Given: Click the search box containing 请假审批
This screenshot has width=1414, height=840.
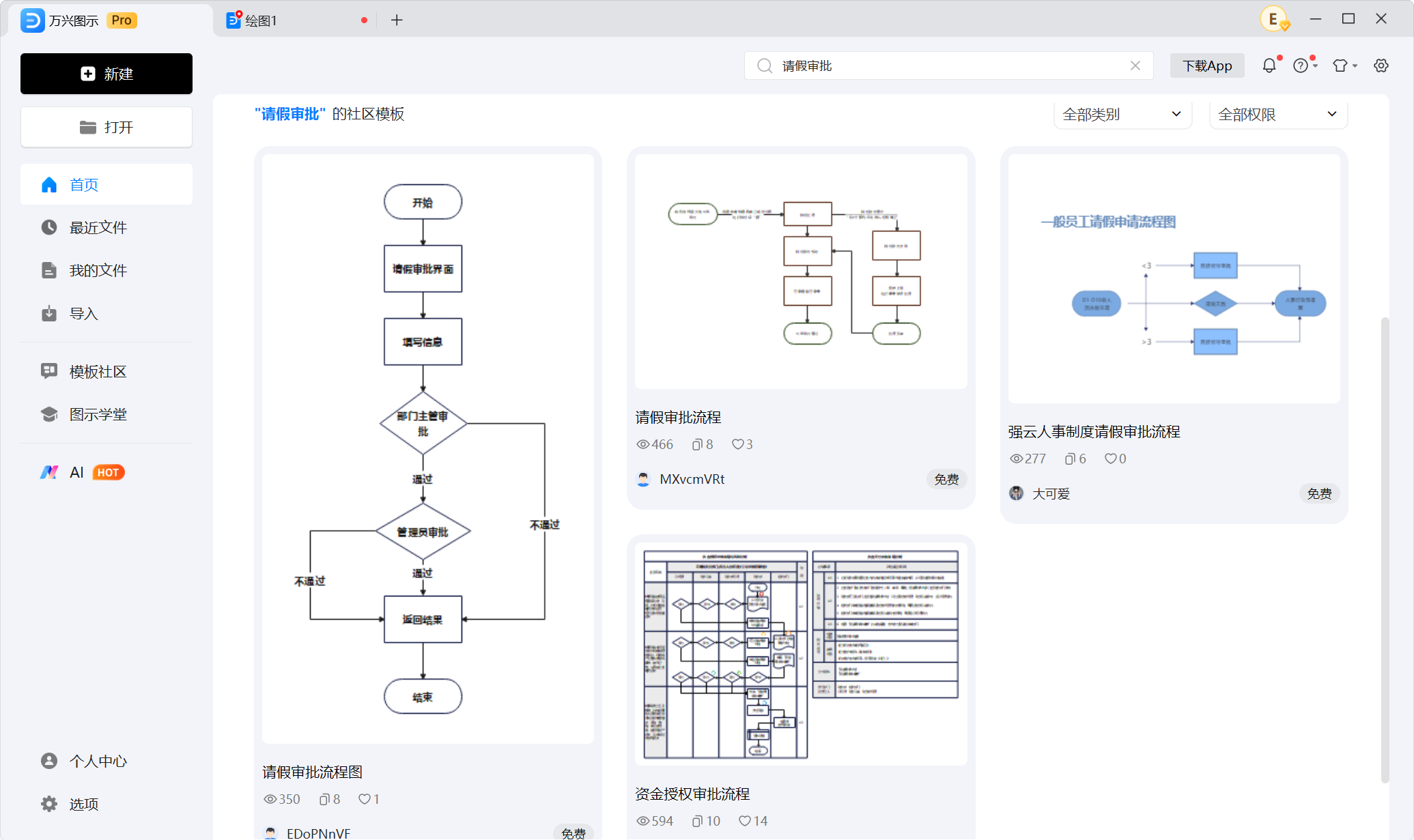Looking at the screenshot, I should click(949, 66).
